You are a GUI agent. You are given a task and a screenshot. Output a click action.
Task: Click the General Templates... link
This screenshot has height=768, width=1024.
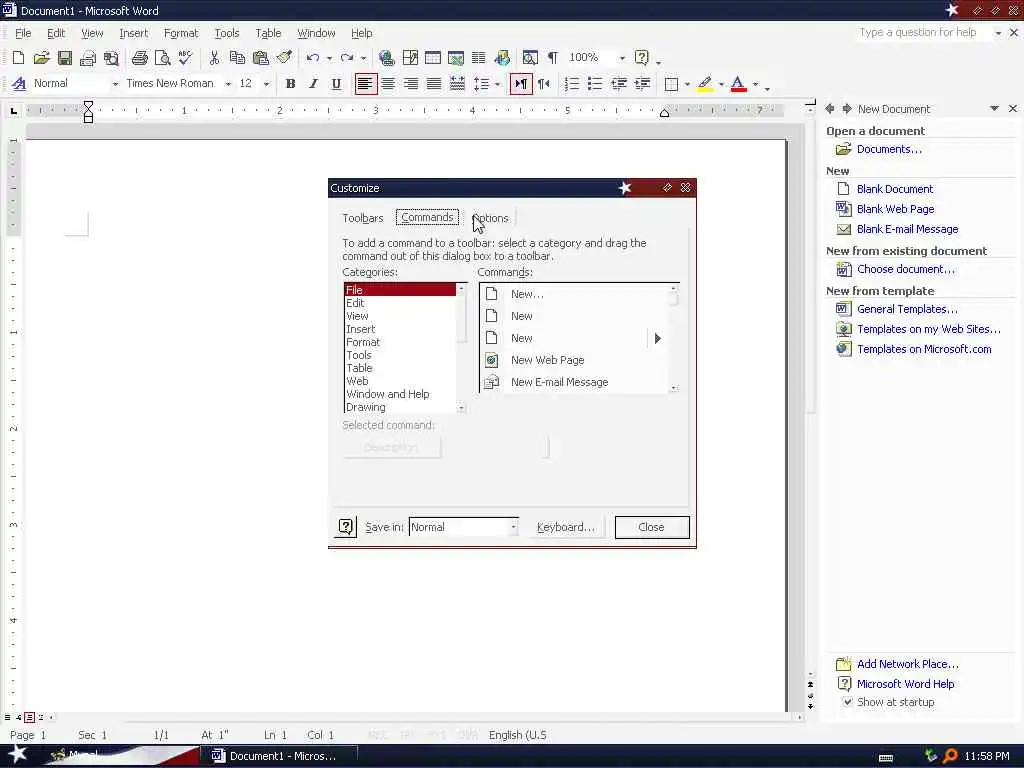click(907, 309)
